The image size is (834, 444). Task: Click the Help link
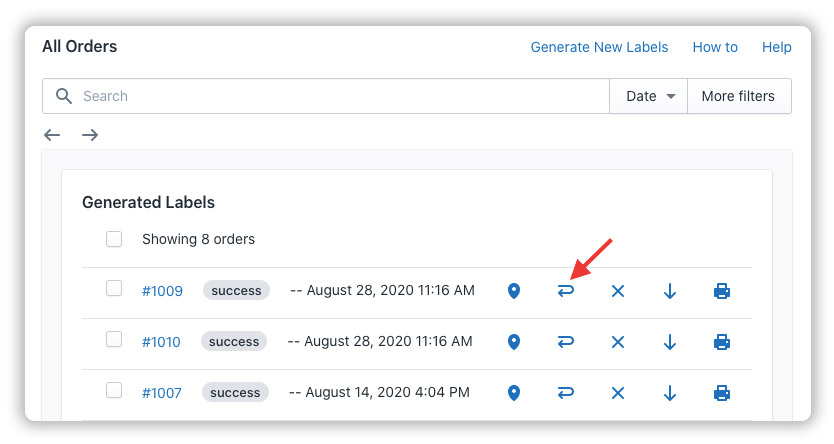776,47
